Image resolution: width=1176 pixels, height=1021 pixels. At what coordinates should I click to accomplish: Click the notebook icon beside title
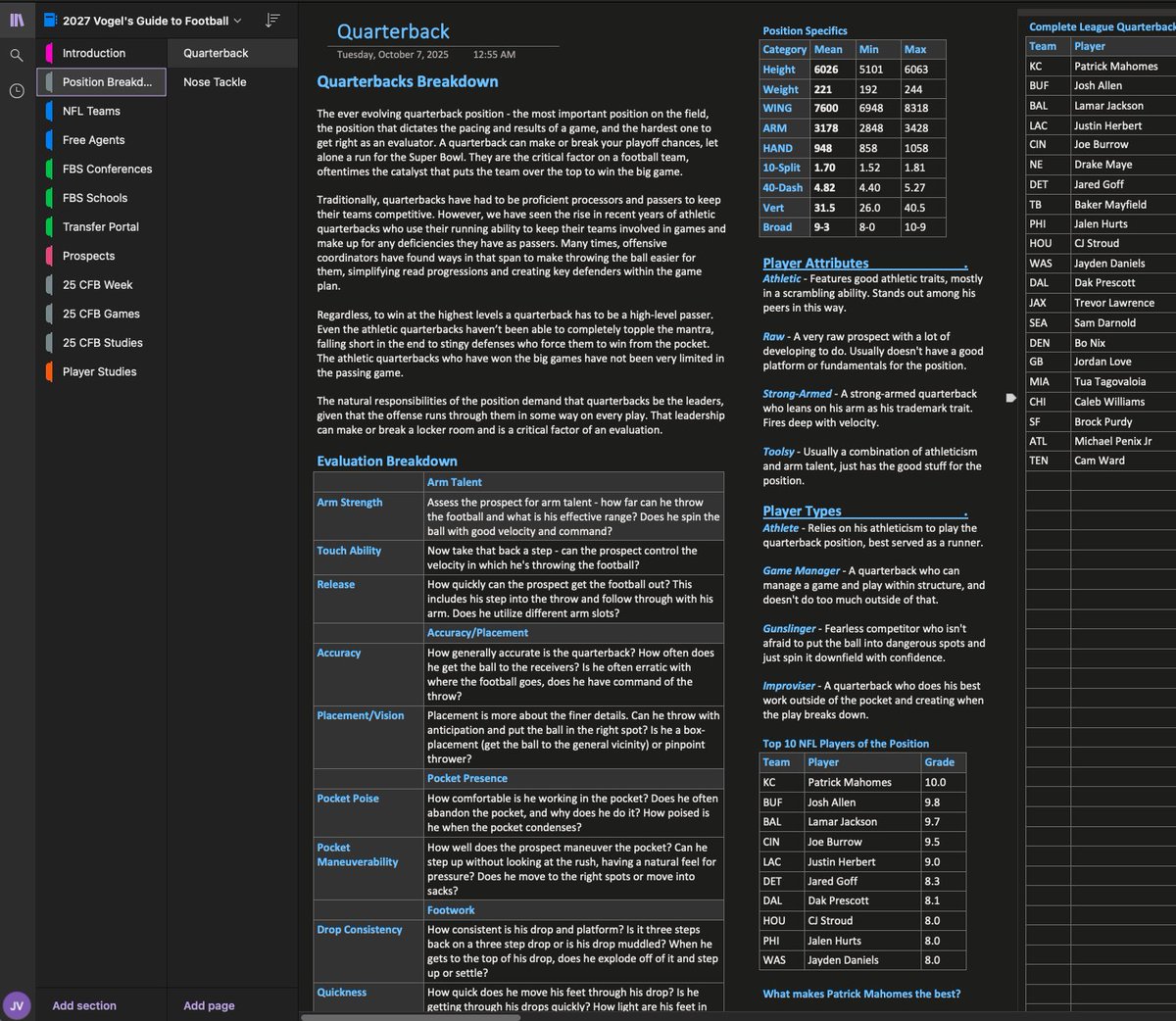51,21
